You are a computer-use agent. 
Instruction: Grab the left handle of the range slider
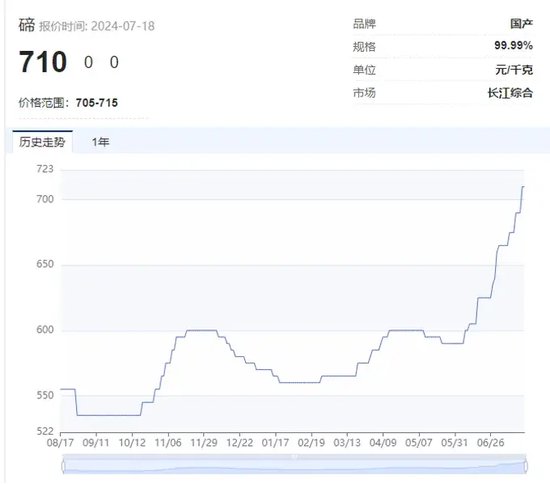click(63, 466)
